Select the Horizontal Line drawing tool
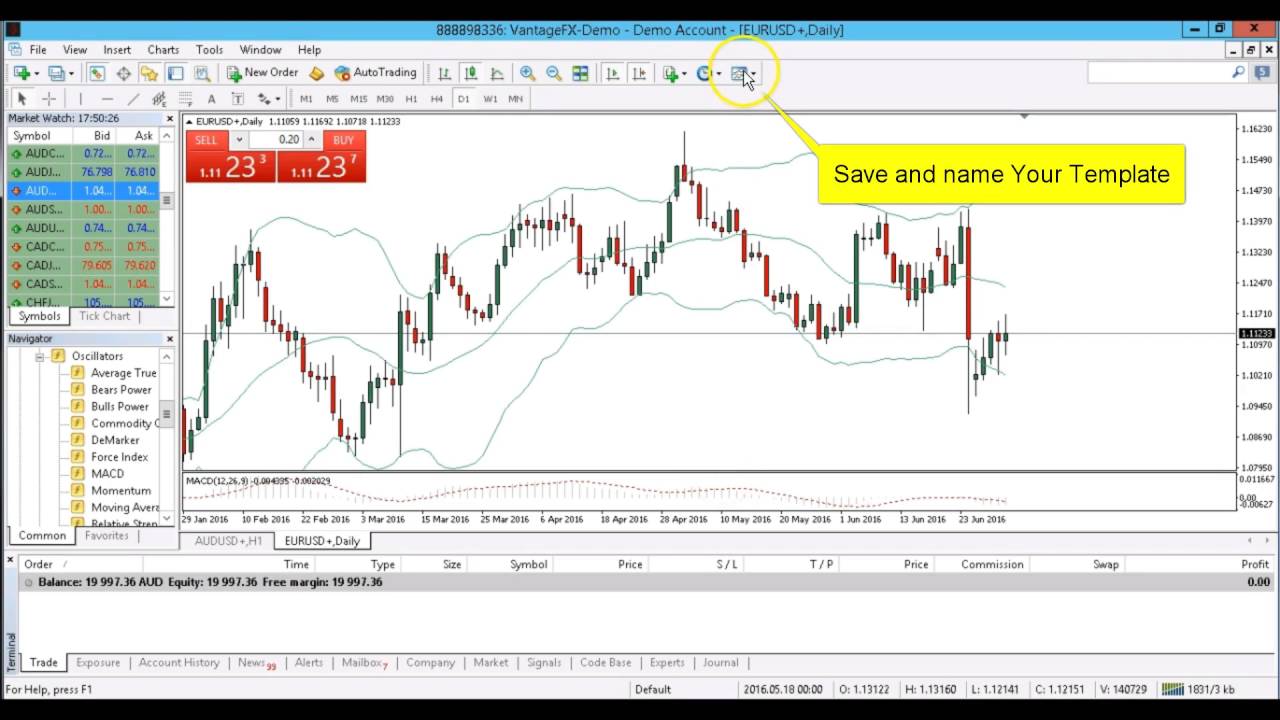This screenshot has width=1280, height=720. point(107,99)
